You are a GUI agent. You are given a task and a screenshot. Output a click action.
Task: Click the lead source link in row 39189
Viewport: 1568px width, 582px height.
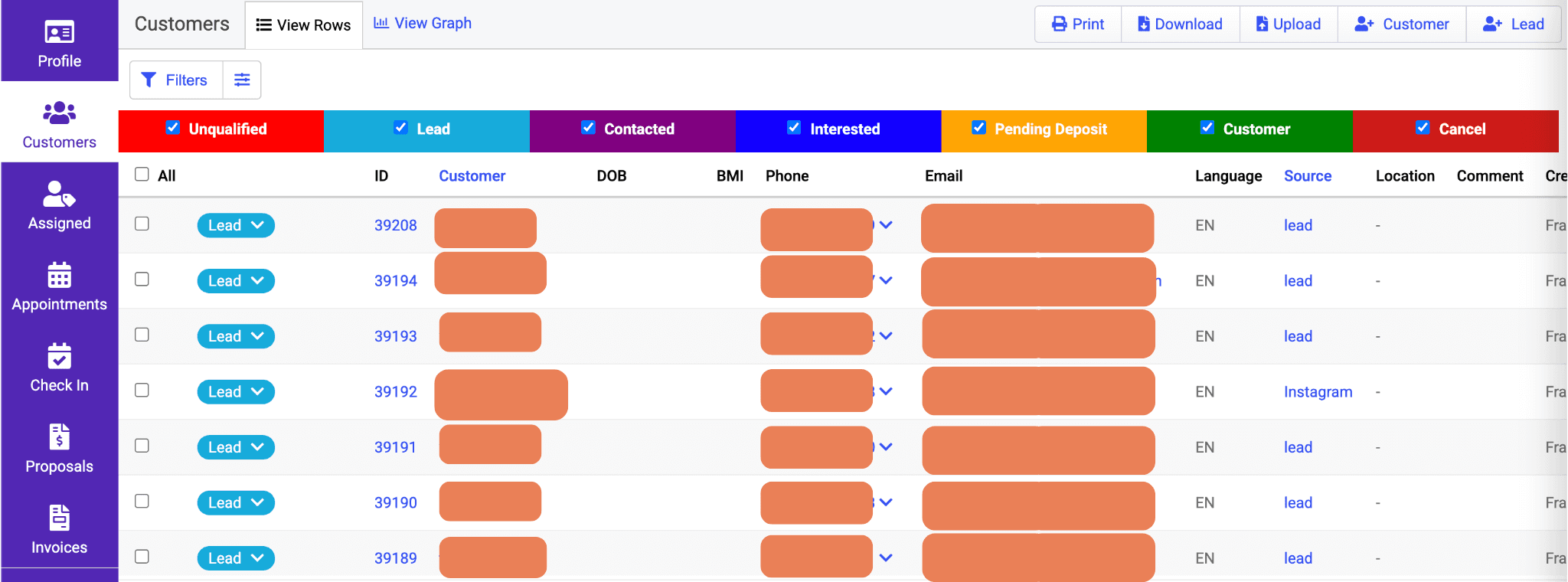(x=1298, y=558)
